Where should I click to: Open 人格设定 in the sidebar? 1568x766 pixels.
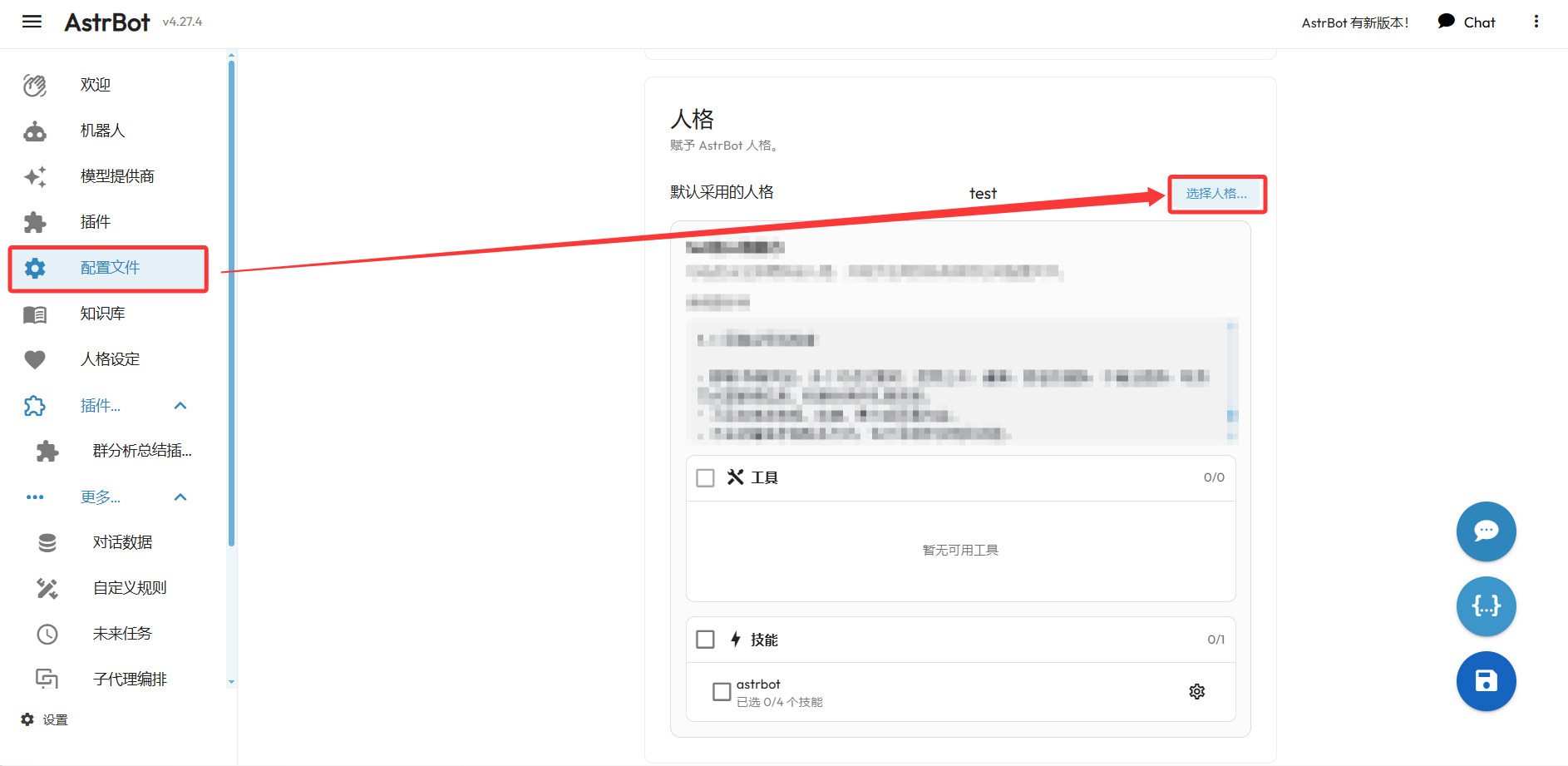tap(108, 359)
